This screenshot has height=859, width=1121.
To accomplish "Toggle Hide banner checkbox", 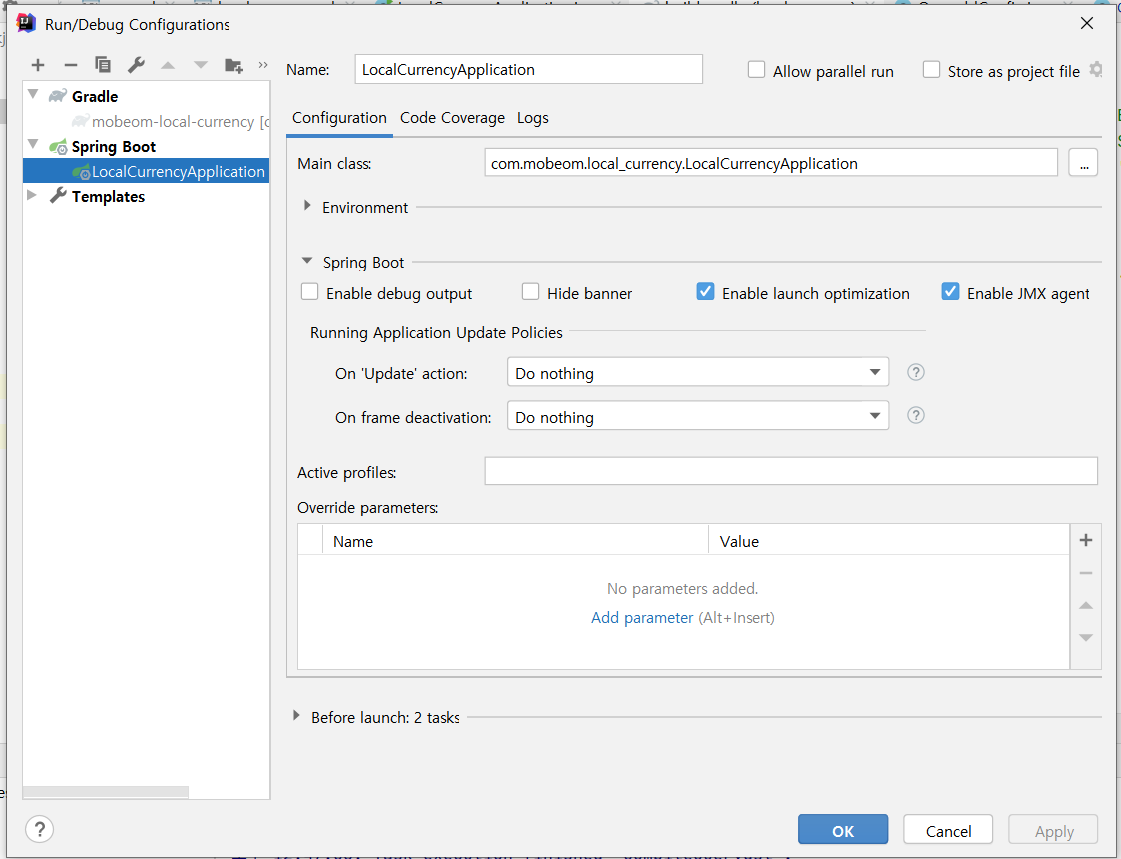I will (x=530, y=292).
